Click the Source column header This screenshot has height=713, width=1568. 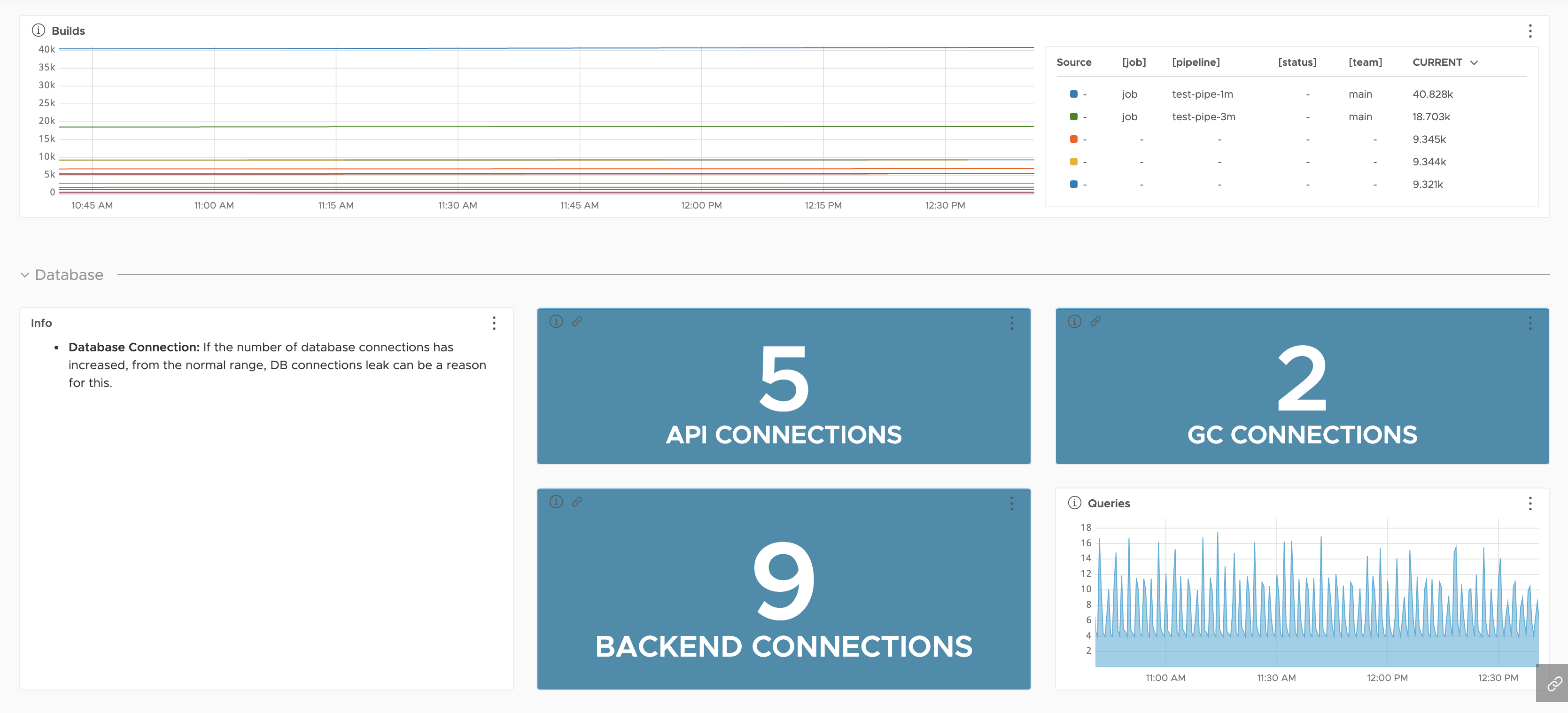click(x=1074, y=62)
